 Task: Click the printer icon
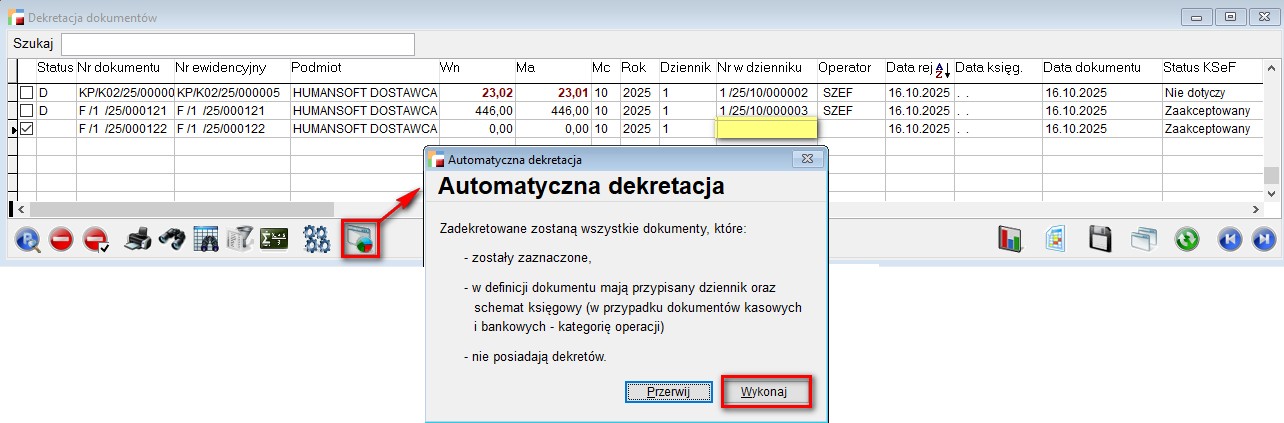[138, 240]
